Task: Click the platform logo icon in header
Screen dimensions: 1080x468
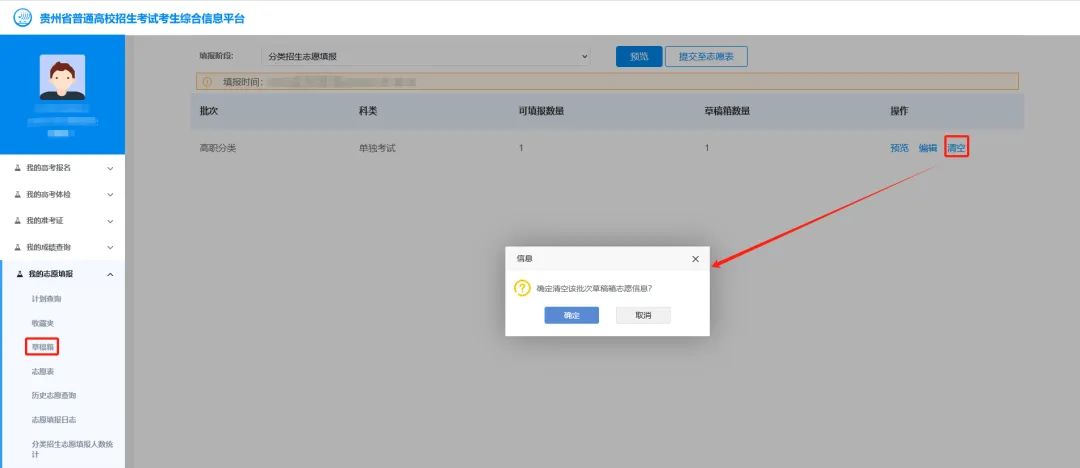Action: coord(22,18)
